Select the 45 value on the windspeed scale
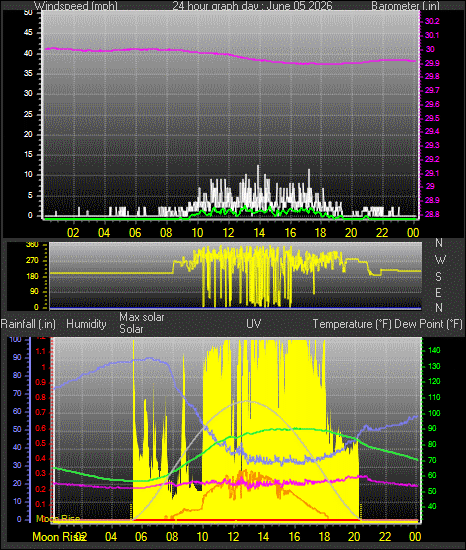The image size is (466, 550). (28, 33)
